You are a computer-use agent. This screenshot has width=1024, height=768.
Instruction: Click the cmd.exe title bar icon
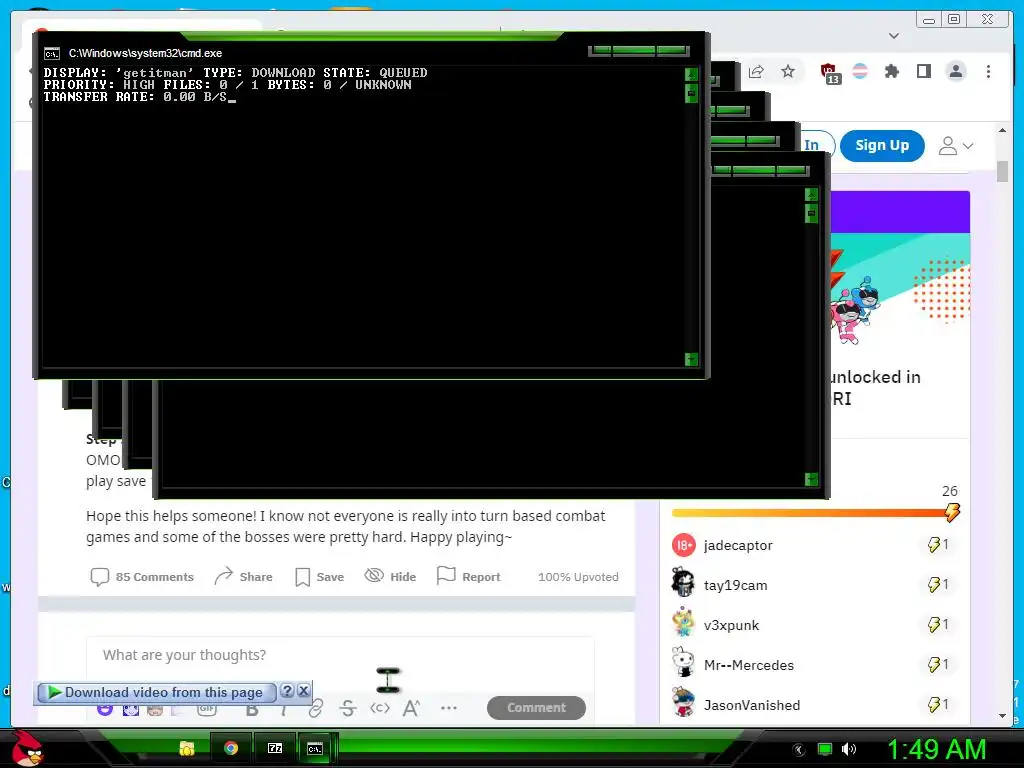click(x=52, y=54)
